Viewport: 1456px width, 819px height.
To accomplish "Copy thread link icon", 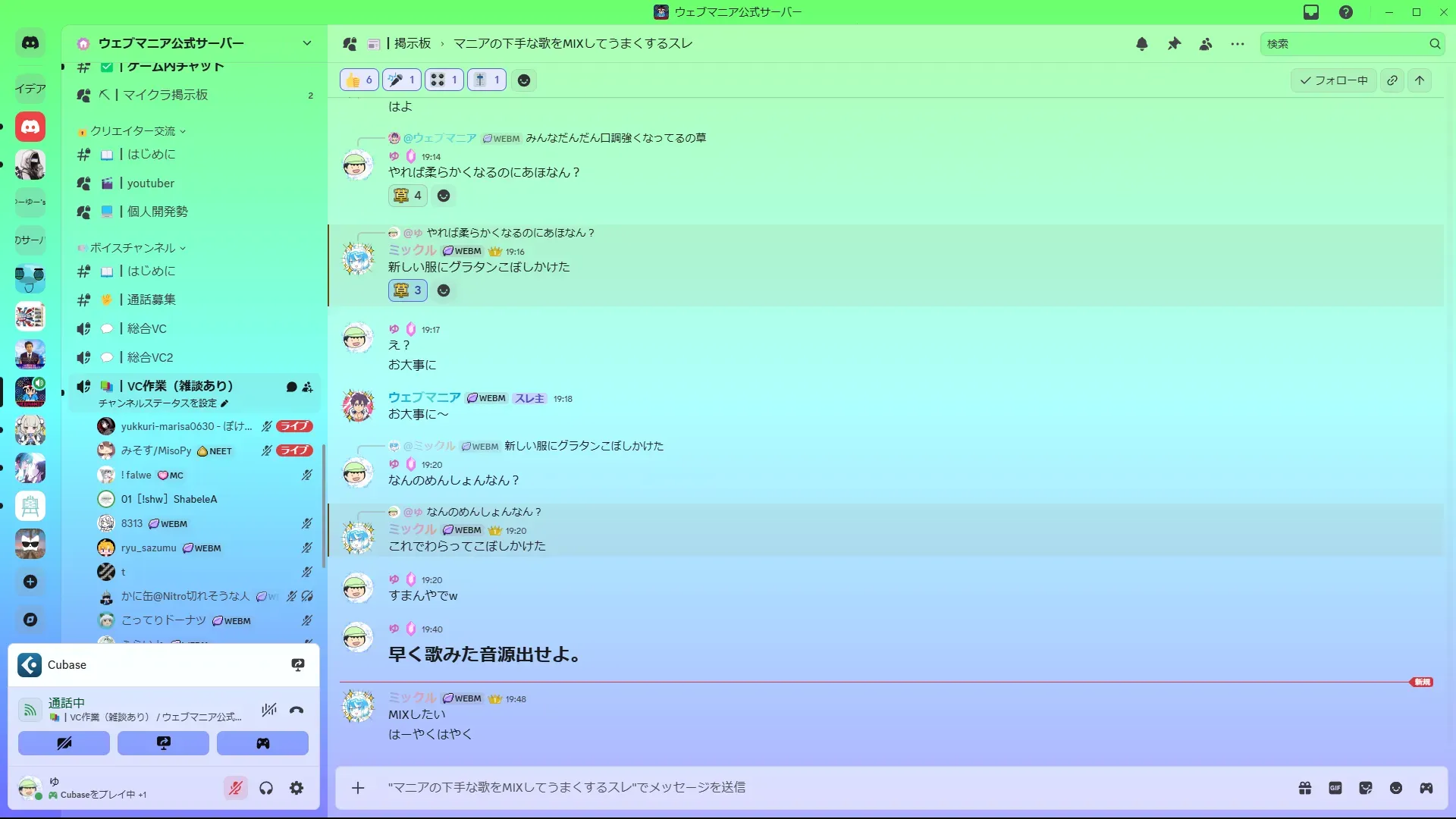I will (x=1392, y=80).
